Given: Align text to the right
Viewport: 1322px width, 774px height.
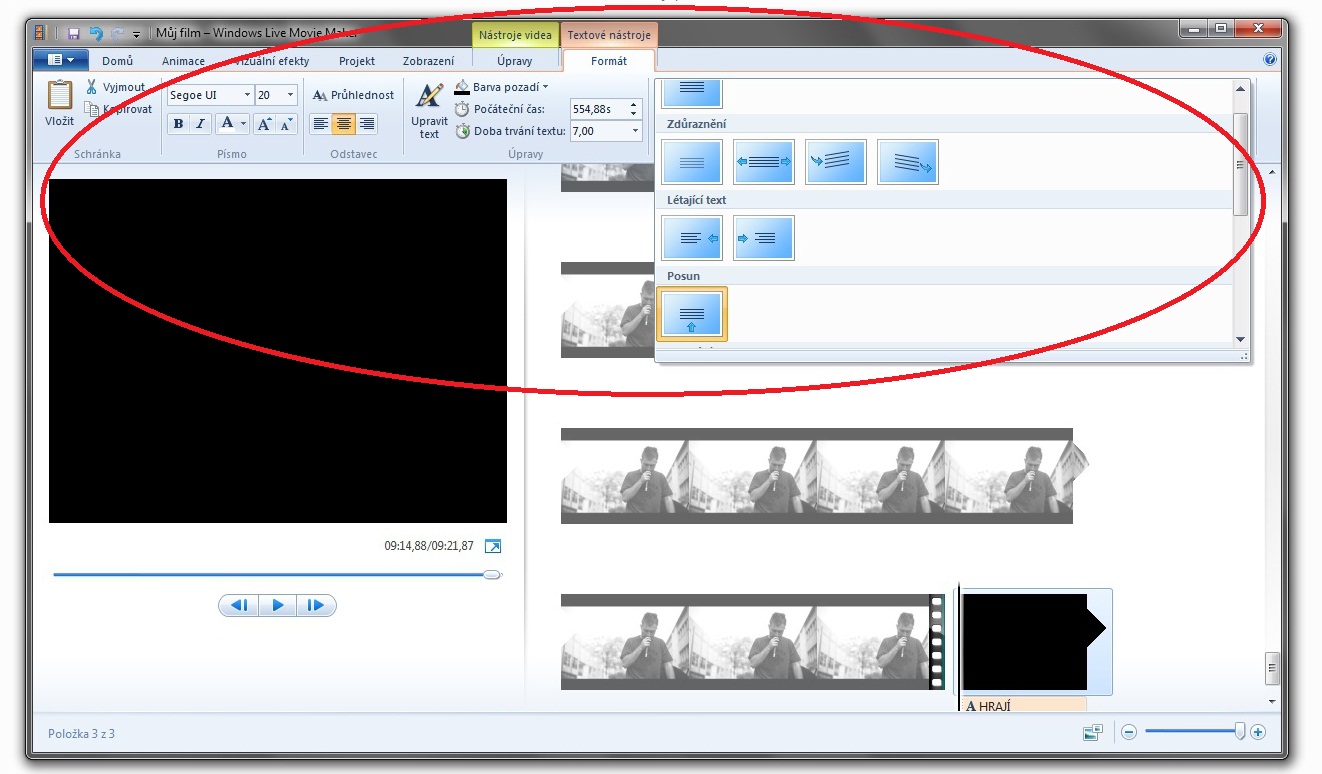Looking at the screenshot, I should tap(367, 124).
